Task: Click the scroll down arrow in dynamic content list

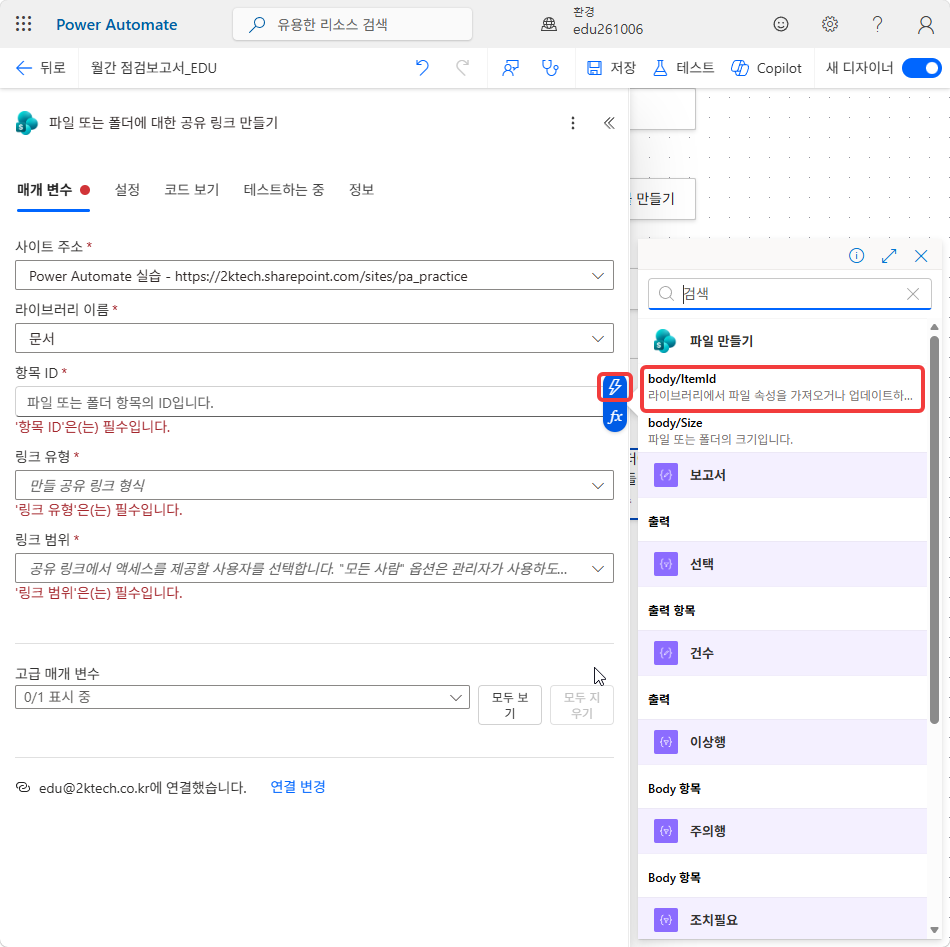Action: click(x=934, y=931)
